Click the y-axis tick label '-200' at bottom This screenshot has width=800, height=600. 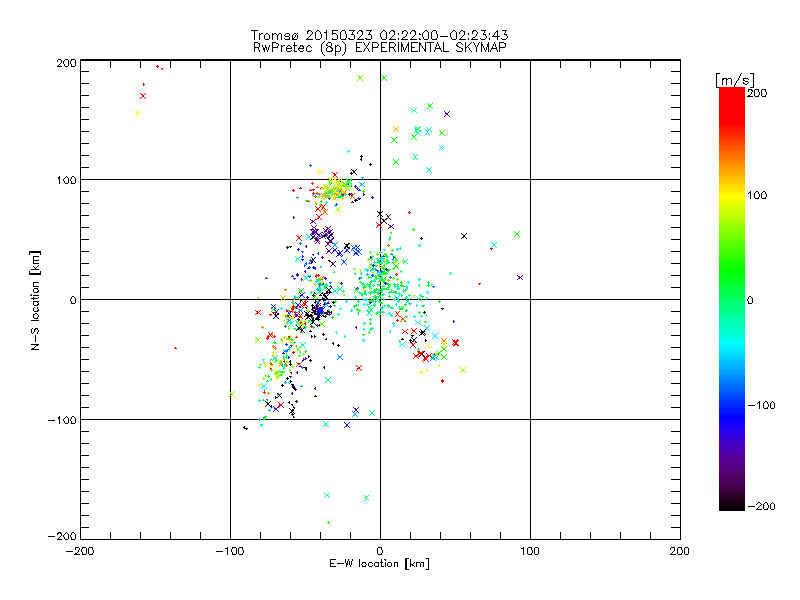click(62, 537)
